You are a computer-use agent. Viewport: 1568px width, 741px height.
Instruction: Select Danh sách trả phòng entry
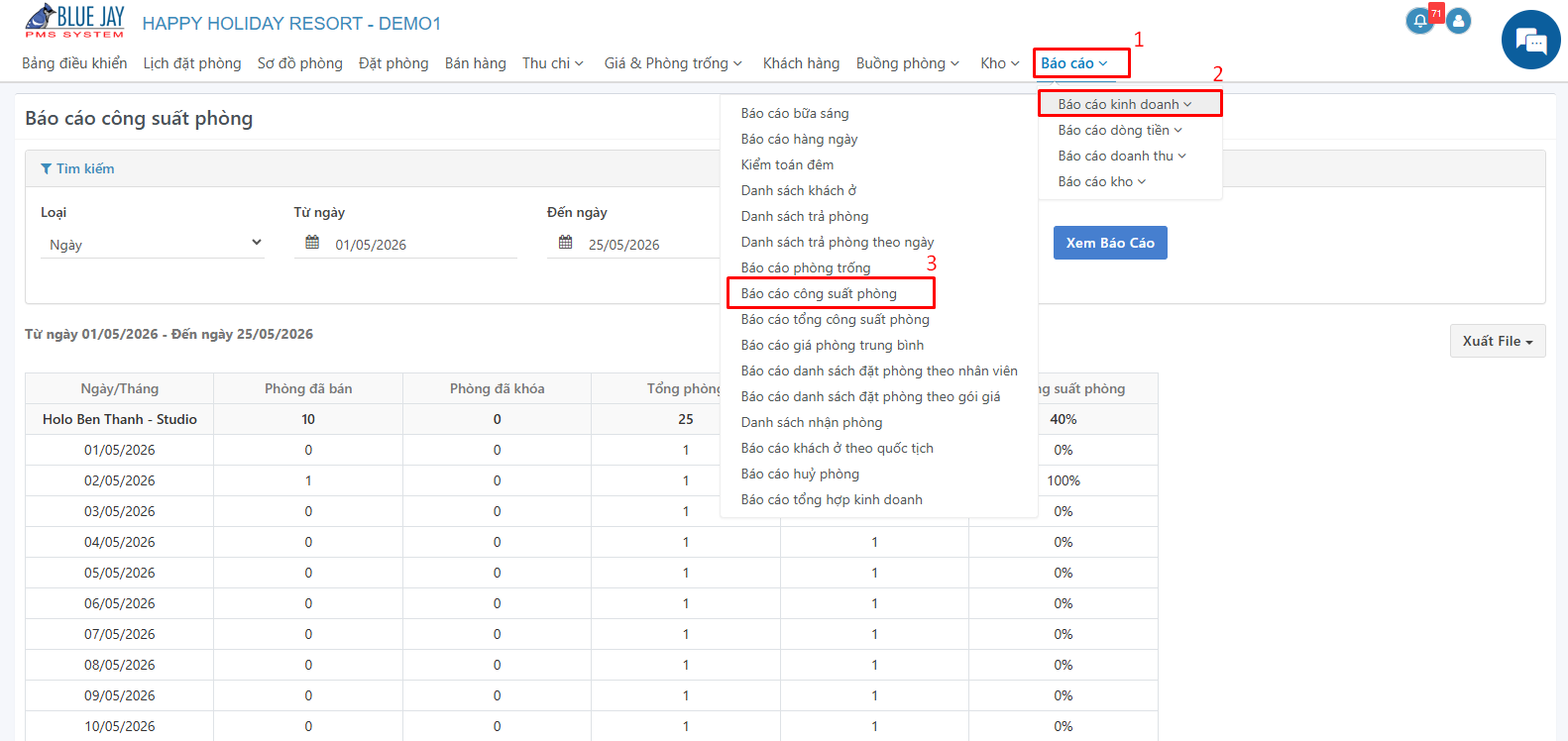click(x=804, y=216)
